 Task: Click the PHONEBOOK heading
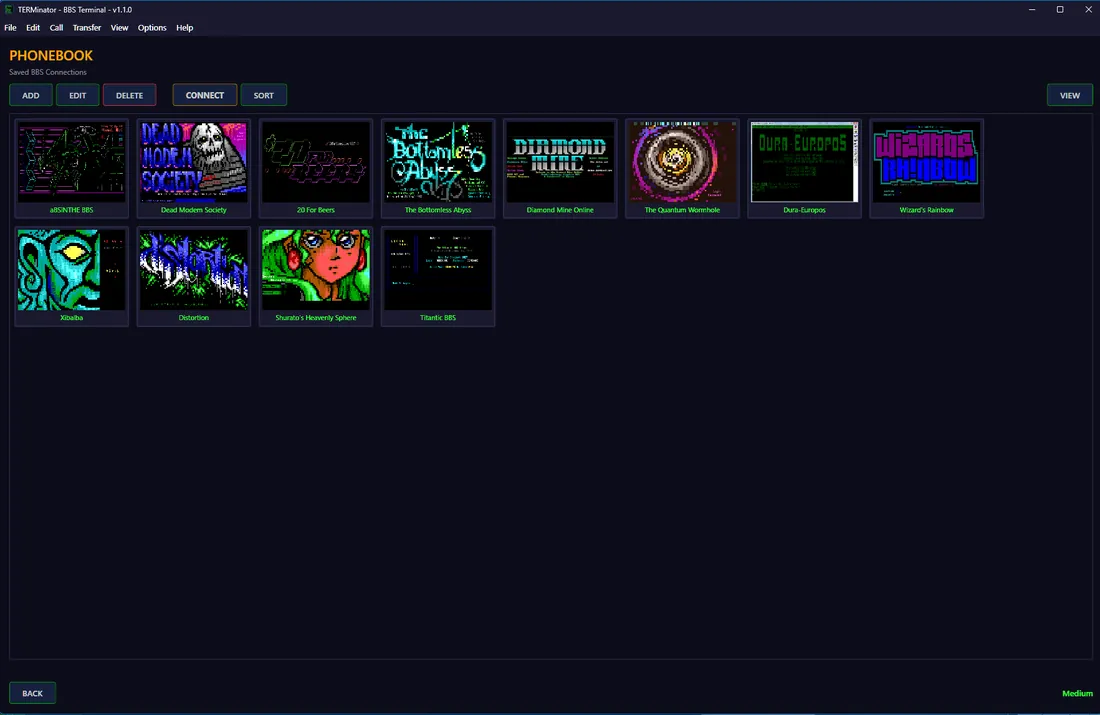point(51,55)
